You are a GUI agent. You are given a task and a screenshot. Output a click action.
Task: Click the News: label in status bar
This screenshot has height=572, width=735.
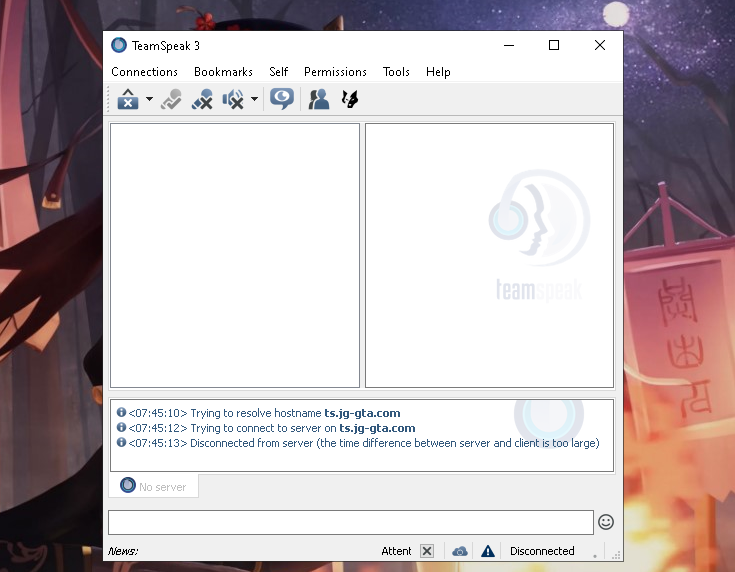click(x=123, y=551)
